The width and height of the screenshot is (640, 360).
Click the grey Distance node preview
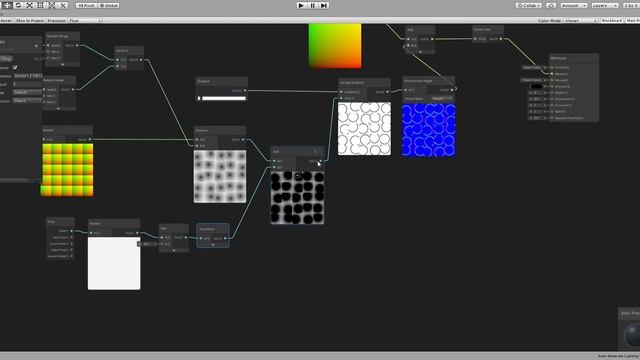[220, 176]
